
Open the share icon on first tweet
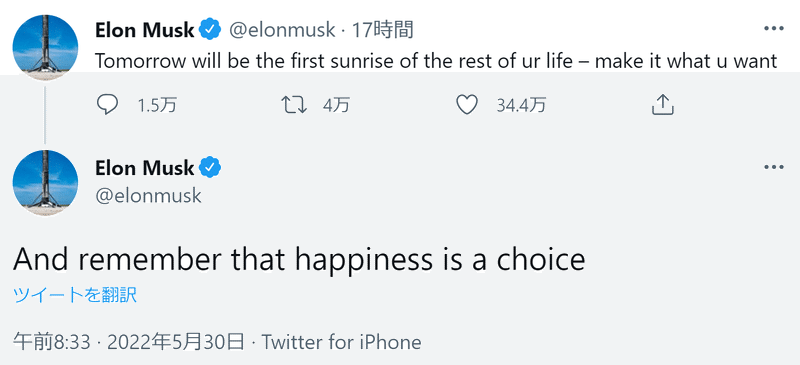click(663, 105)
